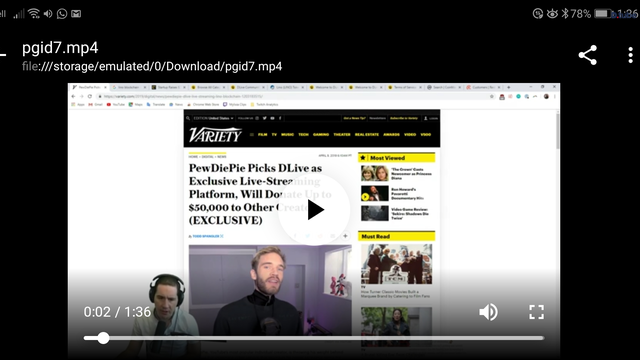Share the video file
The height and width of the screenshot is (360, 640).
(x=587, y=55)
